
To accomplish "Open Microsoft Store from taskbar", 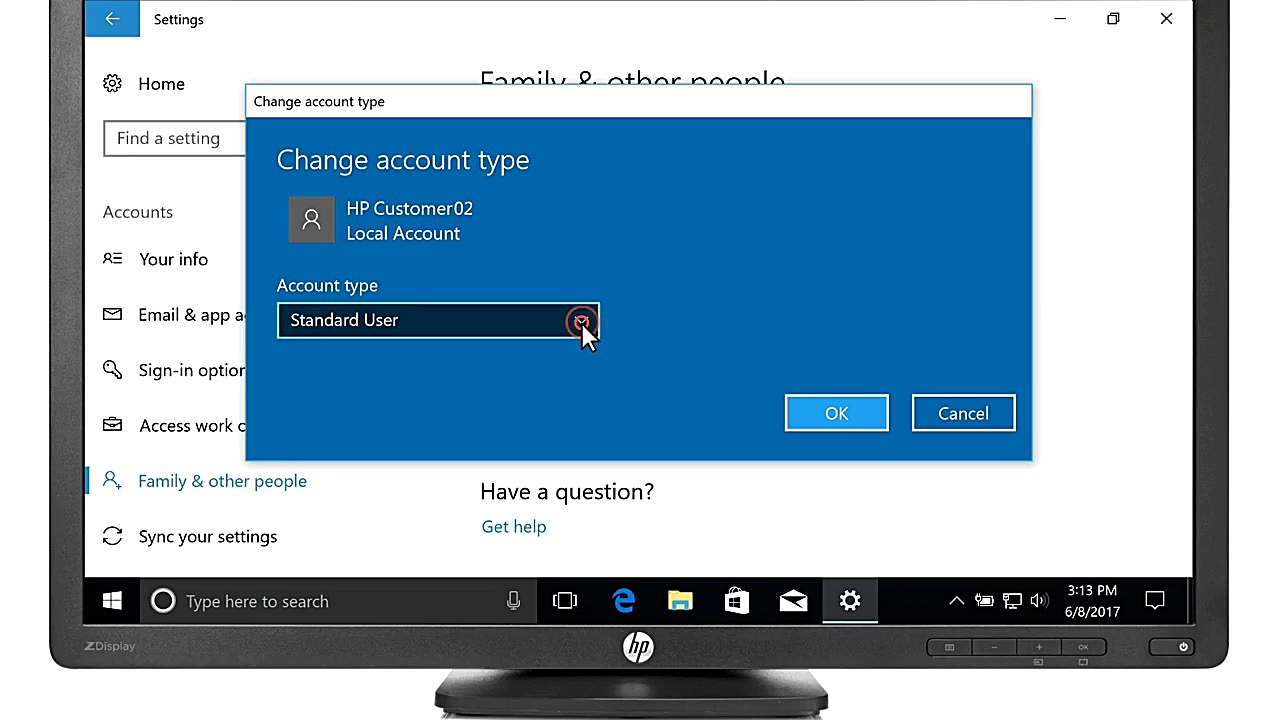I will pyautogui.click(x=737, y=601).
